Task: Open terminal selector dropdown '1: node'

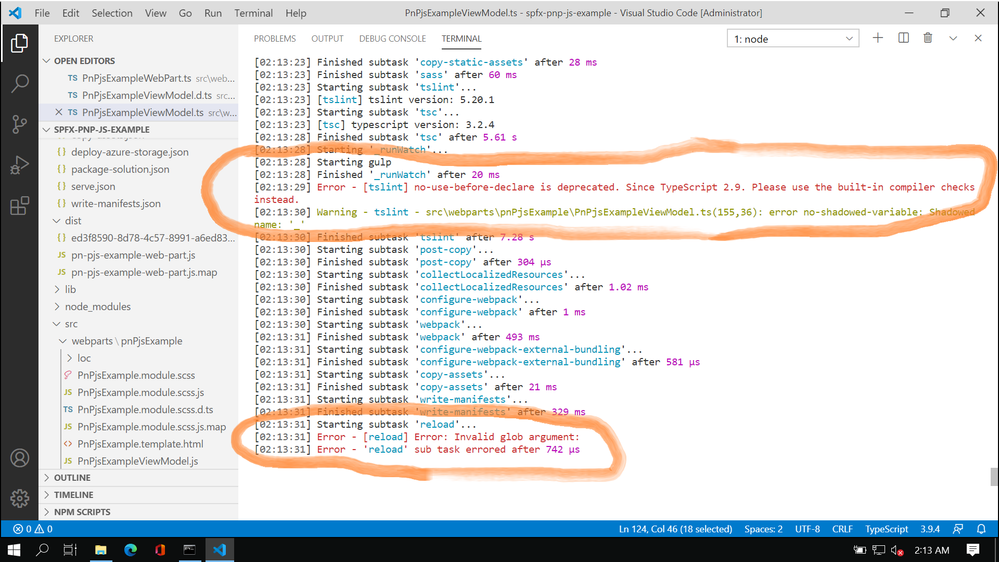Action: pos(793,39)
